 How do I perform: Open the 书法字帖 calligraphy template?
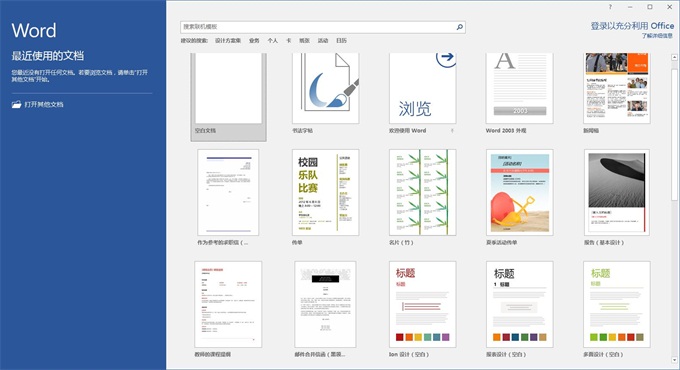coord(325,88)
